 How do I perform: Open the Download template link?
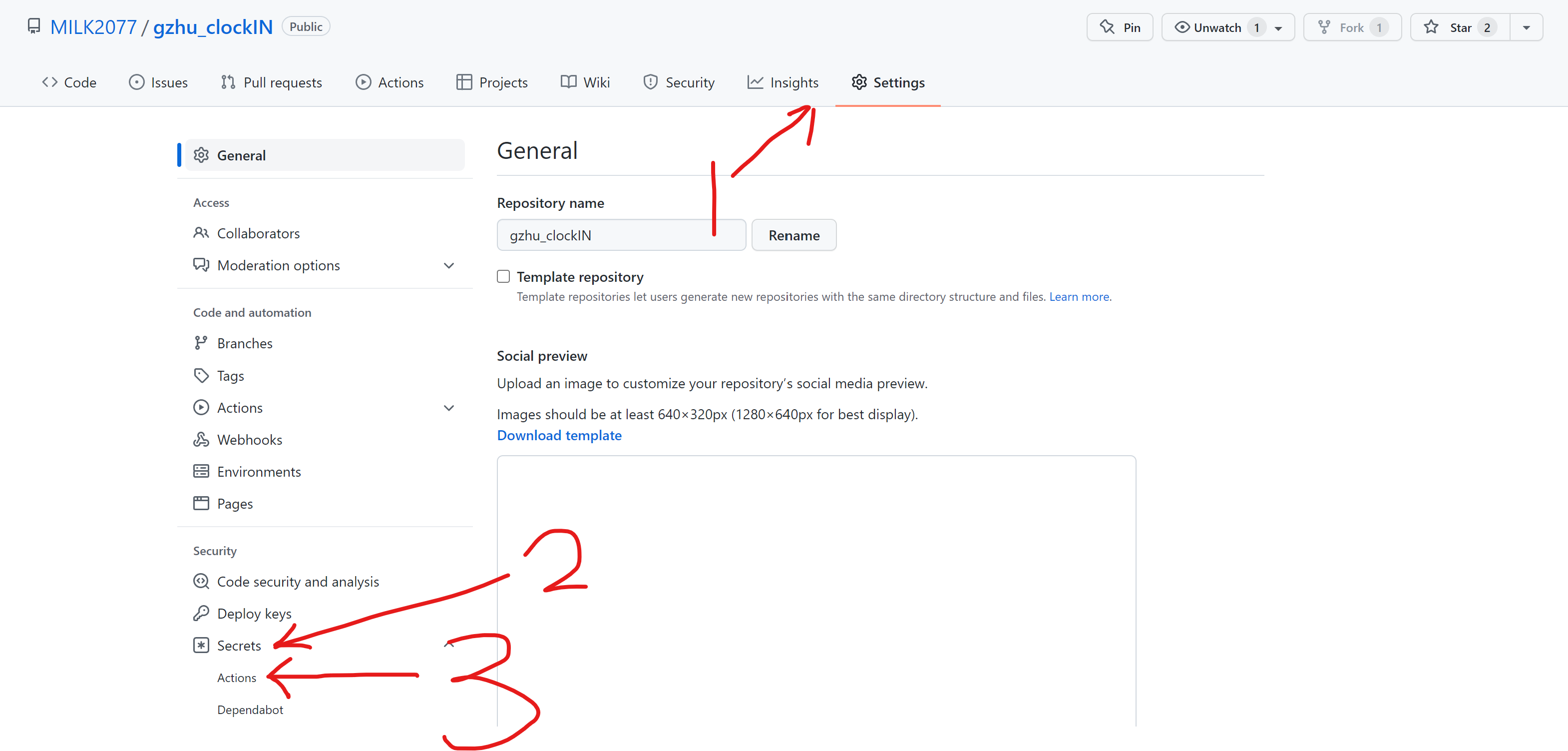(559, 436)
